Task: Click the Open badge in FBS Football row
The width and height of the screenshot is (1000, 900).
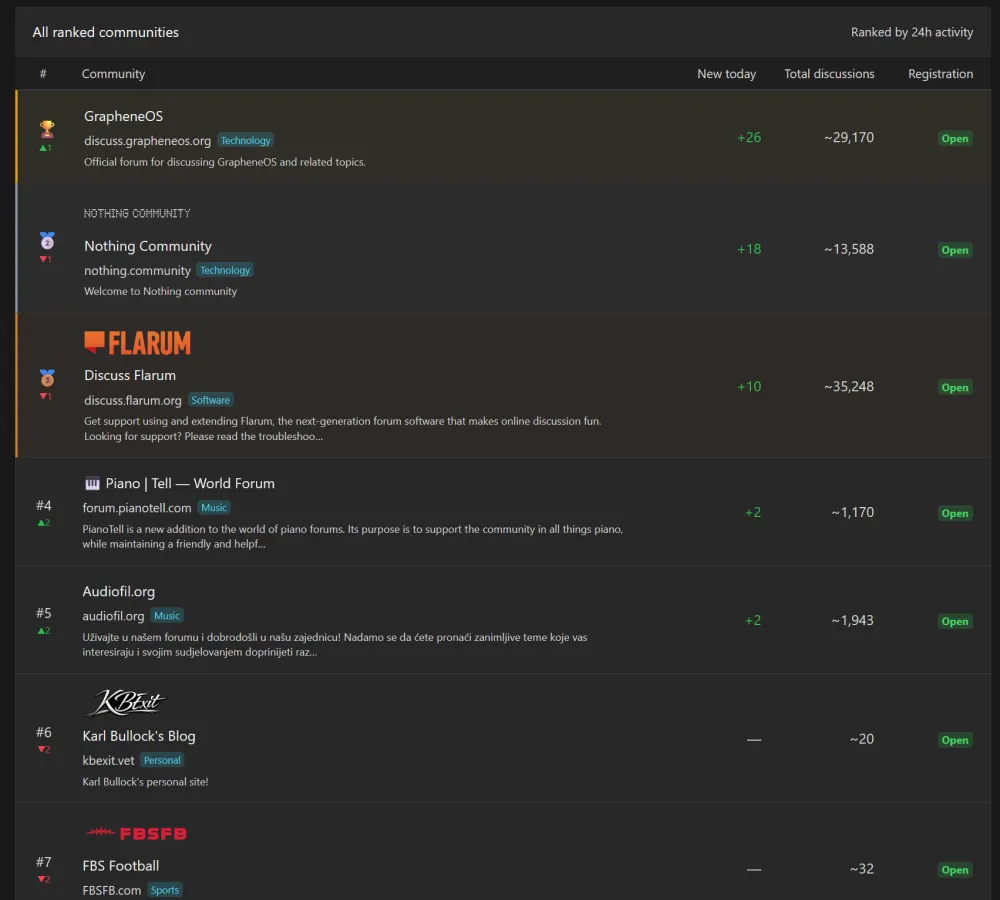Action: coord(955,870)
